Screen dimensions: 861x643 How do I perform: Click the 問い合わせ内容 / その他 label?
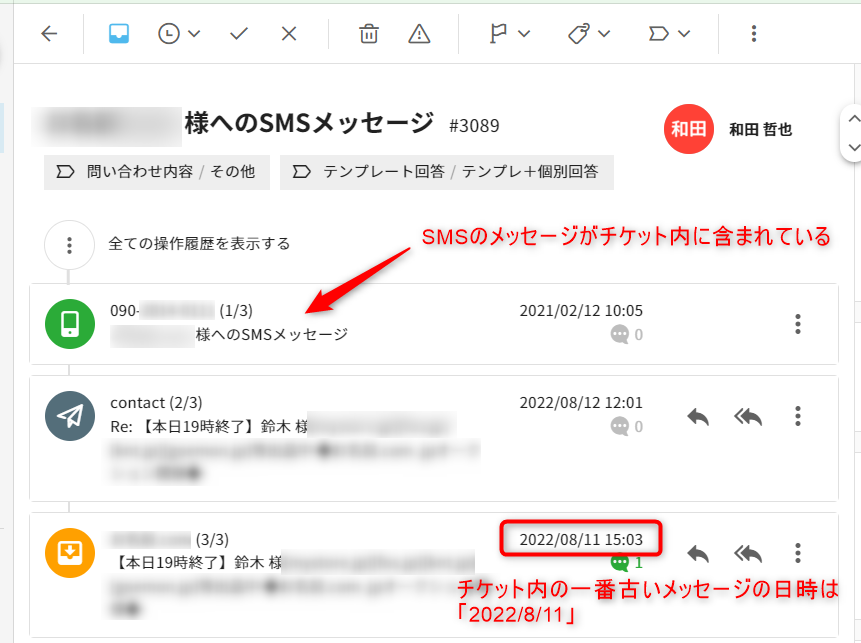157,172
